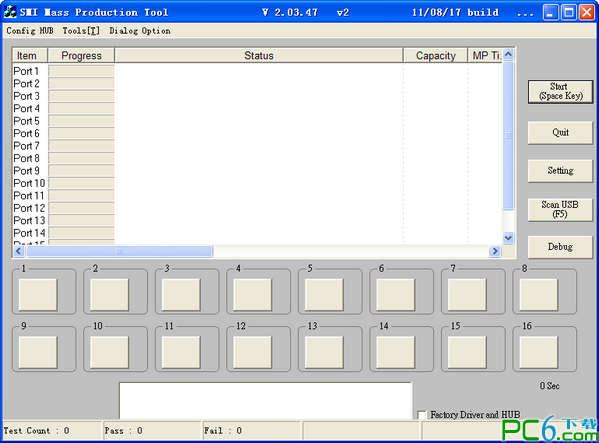599x443 pixels.
Task: Click the horizontal scroll right arrow
Action: tap(495, 251)
